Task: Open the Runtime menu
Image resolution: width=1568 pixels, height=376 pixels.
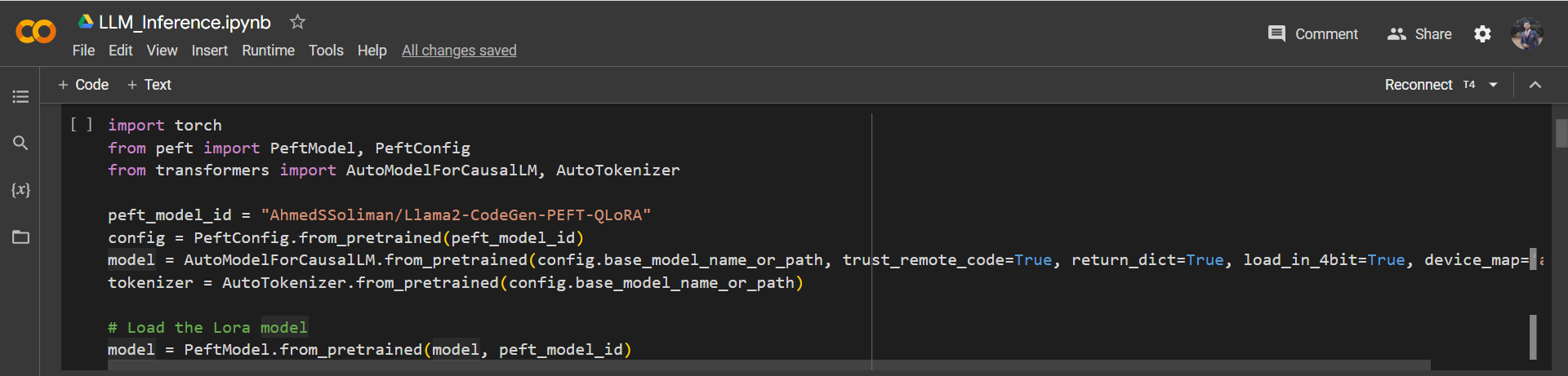Action: (268, 51)
